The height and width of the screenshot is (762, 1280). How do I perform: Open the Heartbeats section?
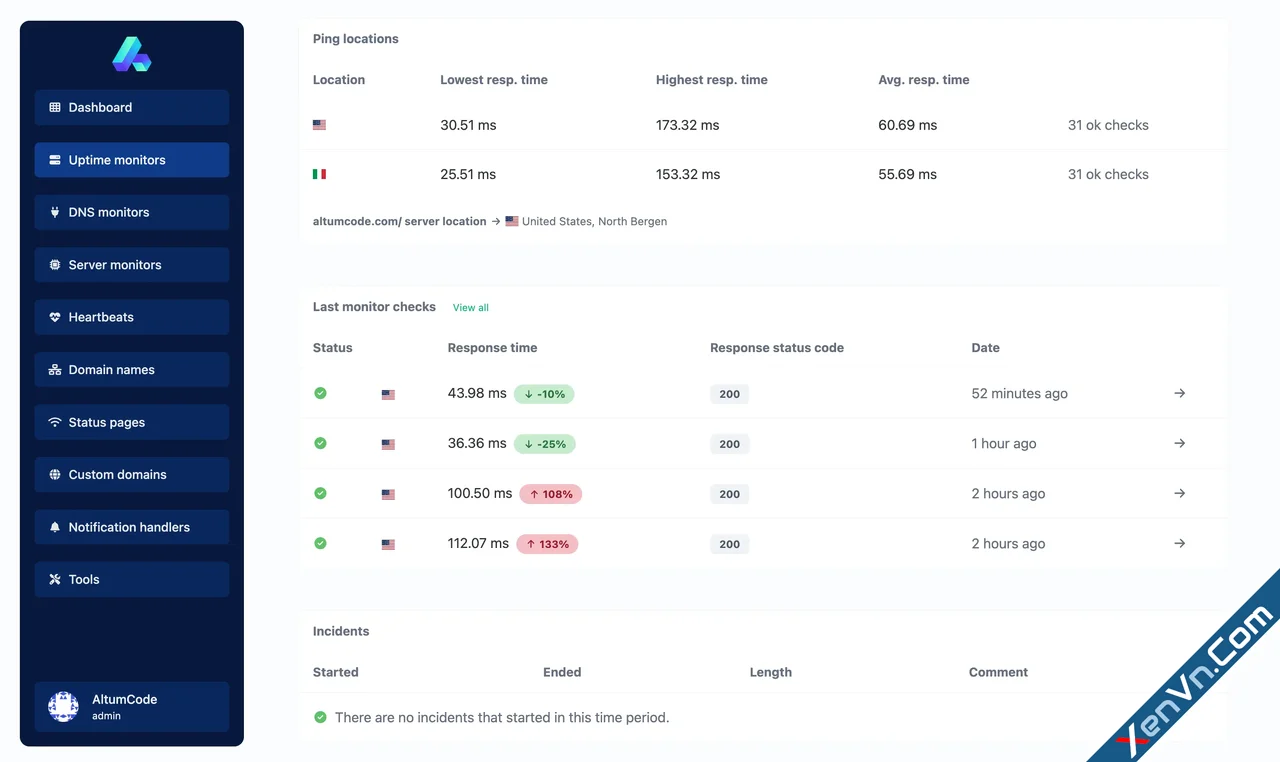[x=131, y=317]
